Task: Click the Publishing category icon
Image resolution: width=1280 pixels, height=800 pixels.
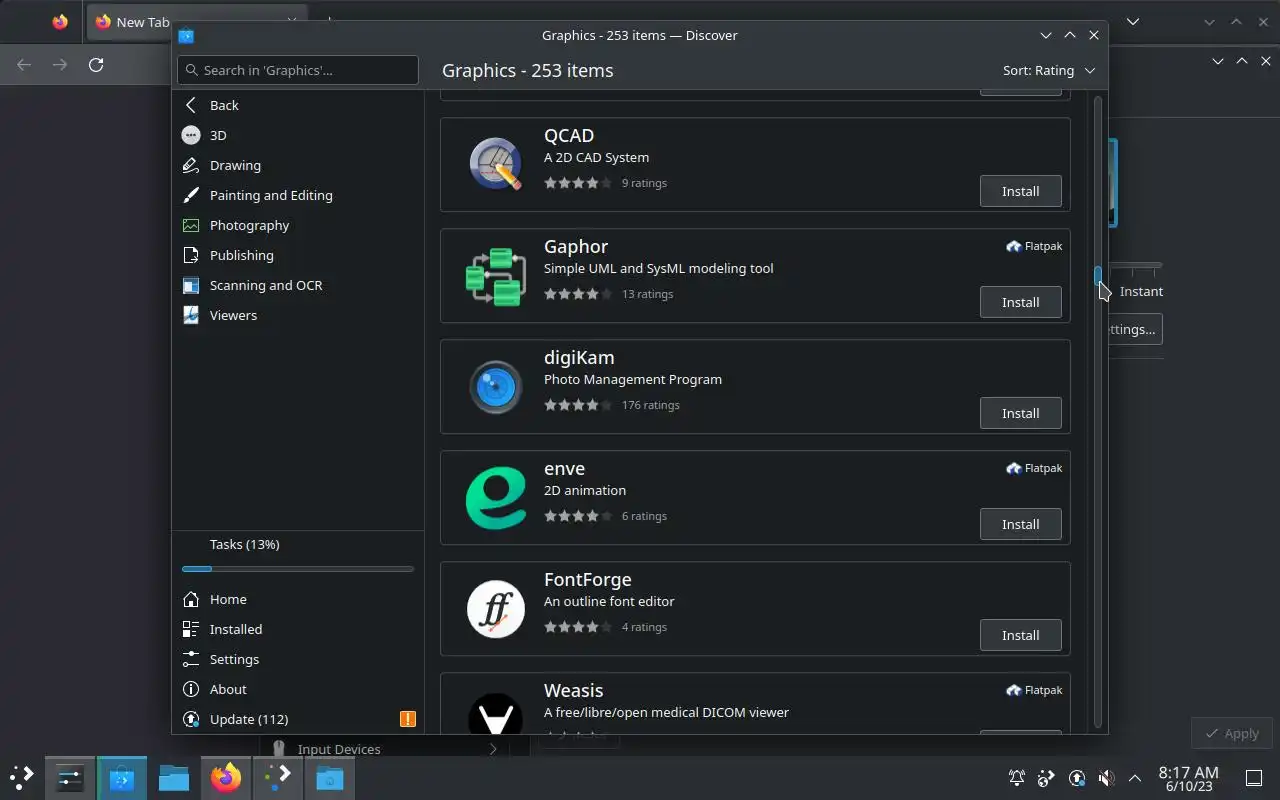Action: (x=191, y=255)
